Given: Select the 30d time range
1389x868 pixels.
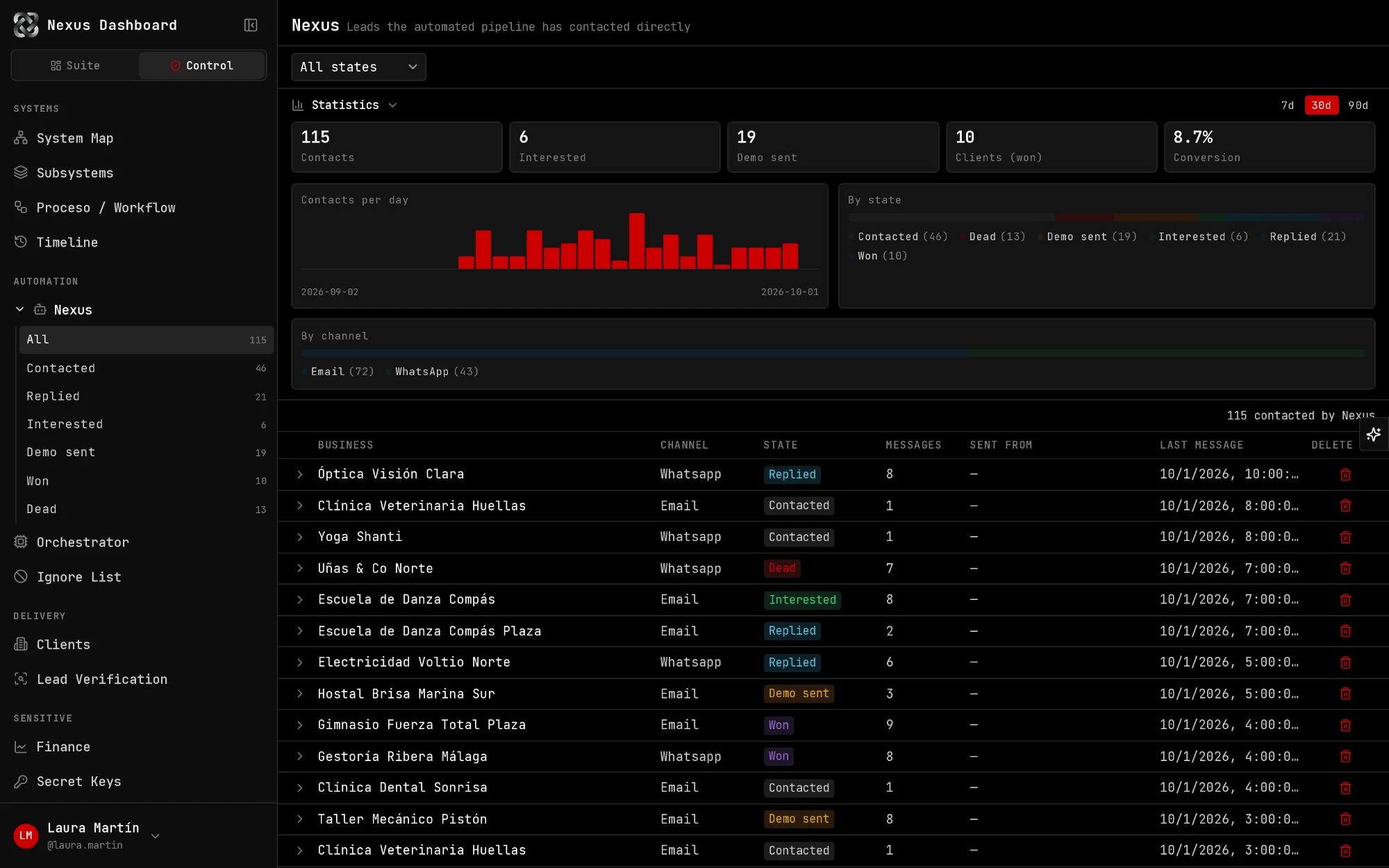Looking at the screenshot, I should (1321, 106).
